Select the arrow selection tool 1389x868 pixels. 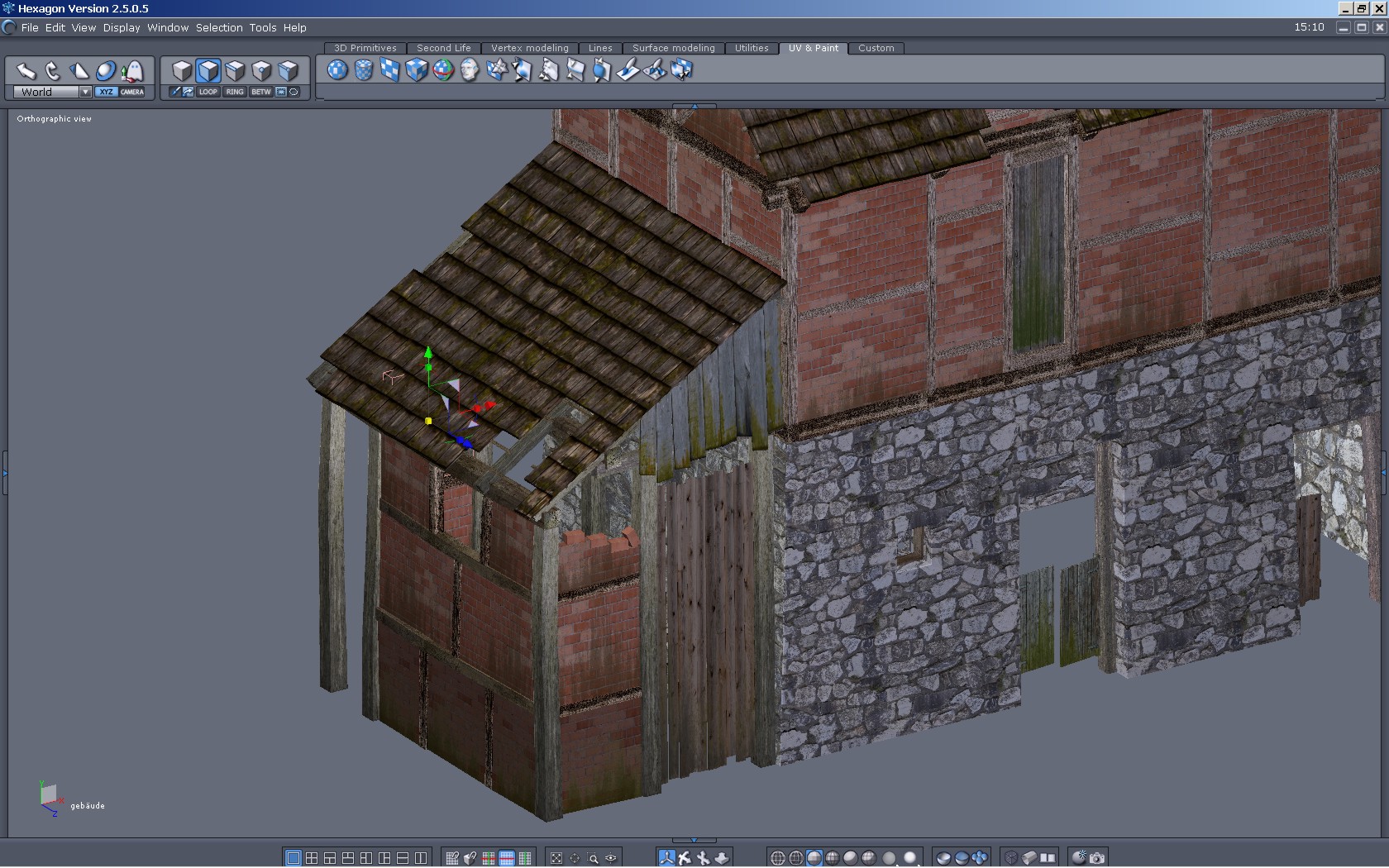coord(26,71)
